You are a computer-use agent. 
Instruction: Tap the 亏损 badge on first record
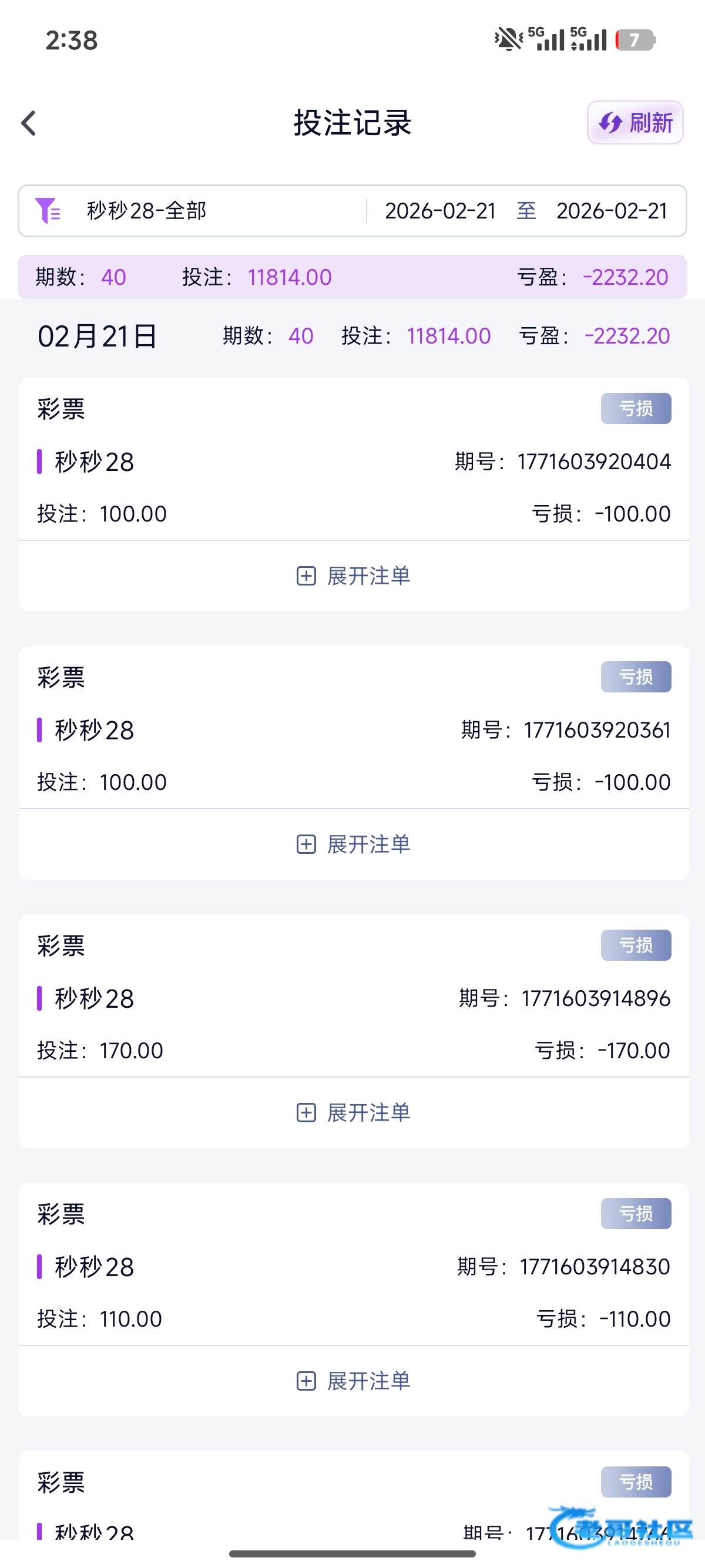(x=636, y=408)
